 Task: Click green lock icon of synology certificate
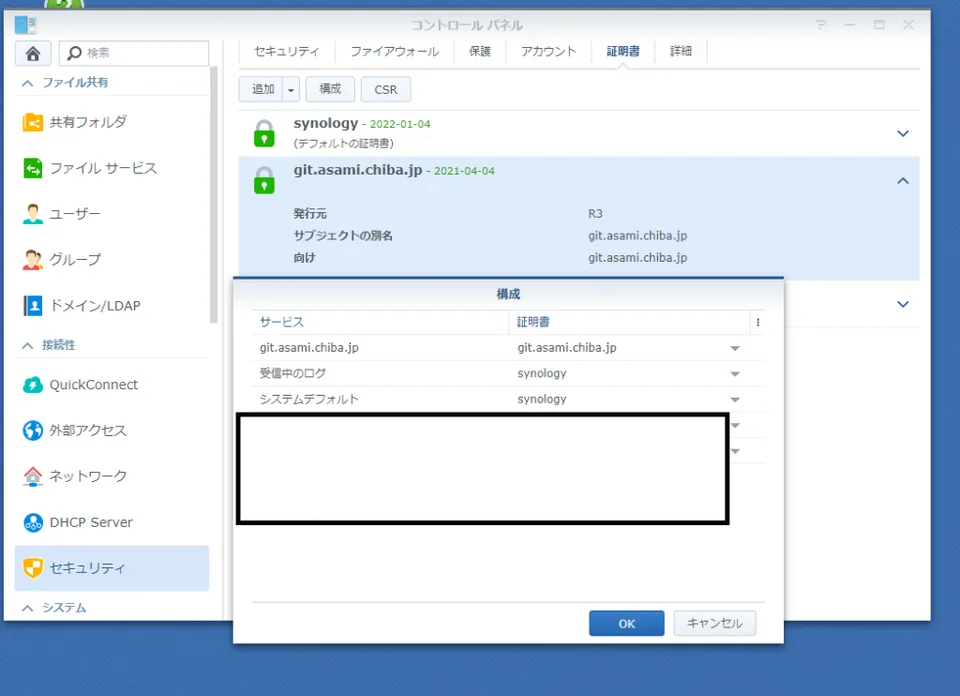[264, 133]
